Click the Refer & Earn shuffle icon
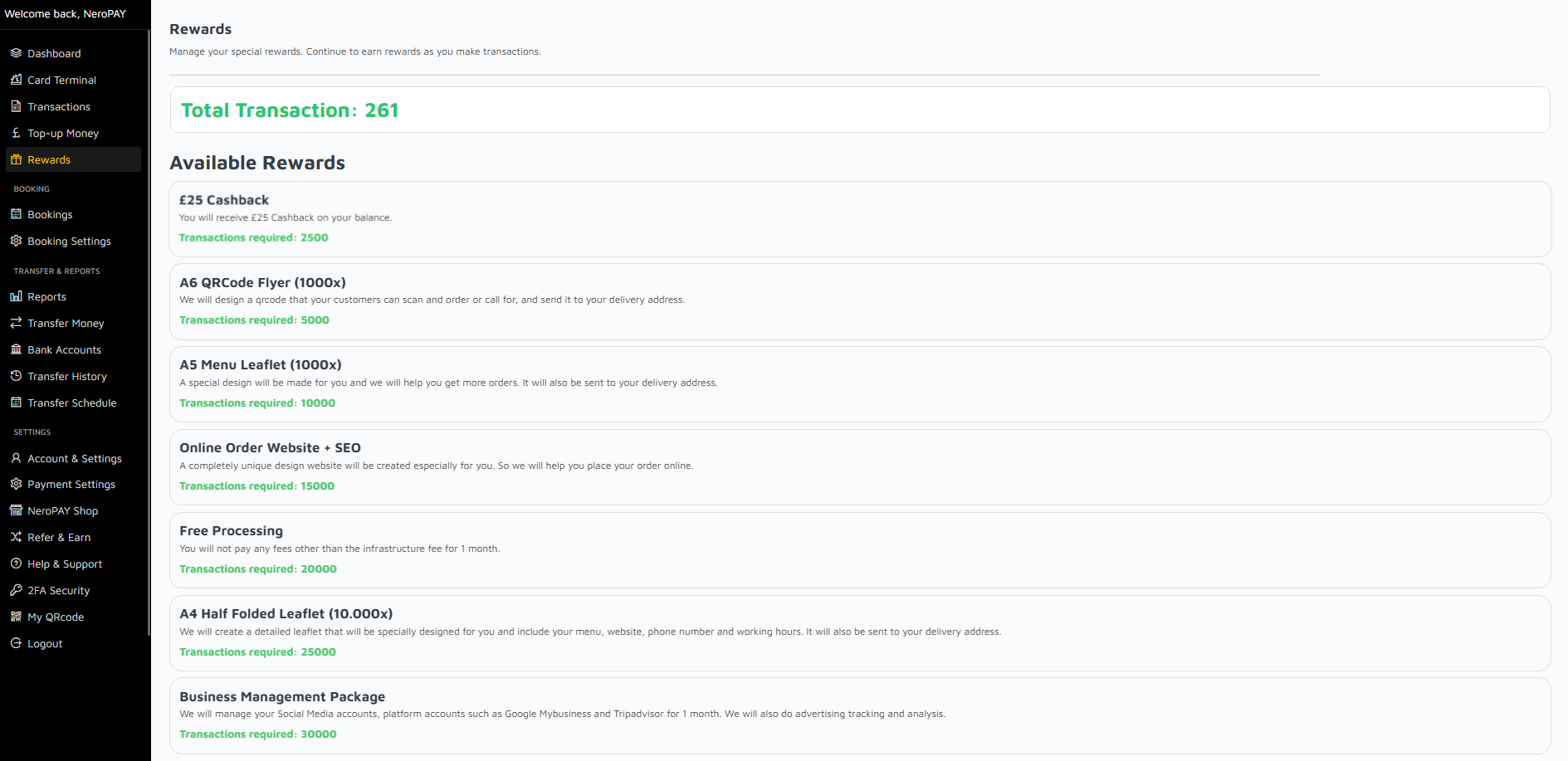 16,537
